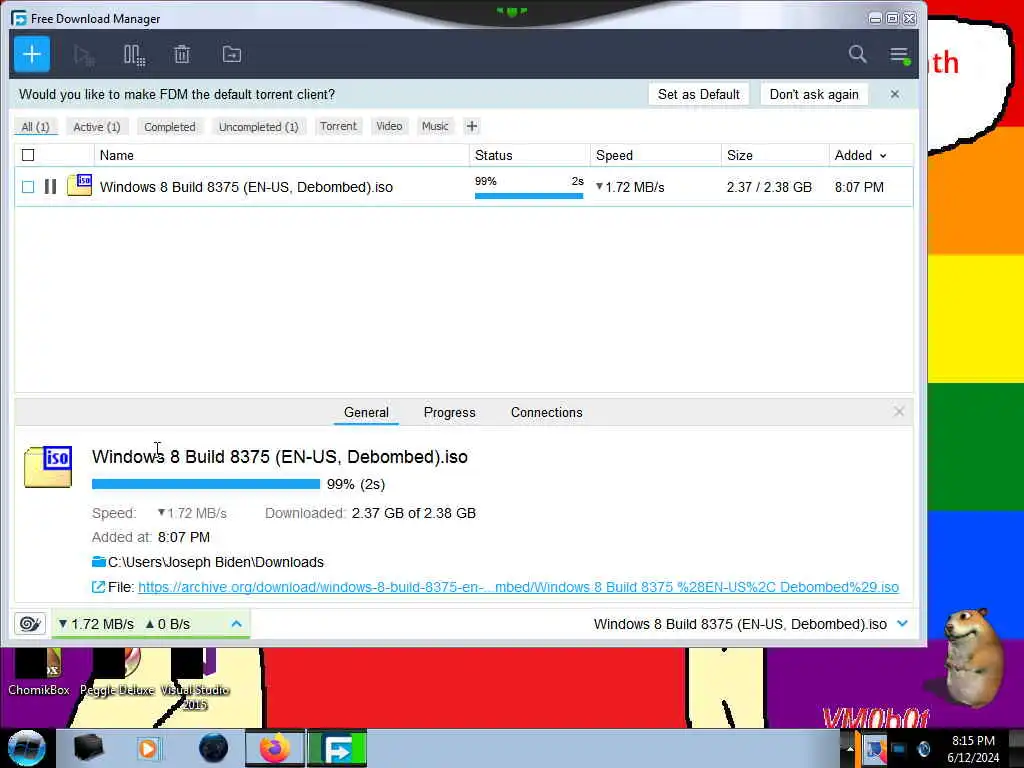Toggle snail mode speed limiter icon

click(x=29, y=624)
